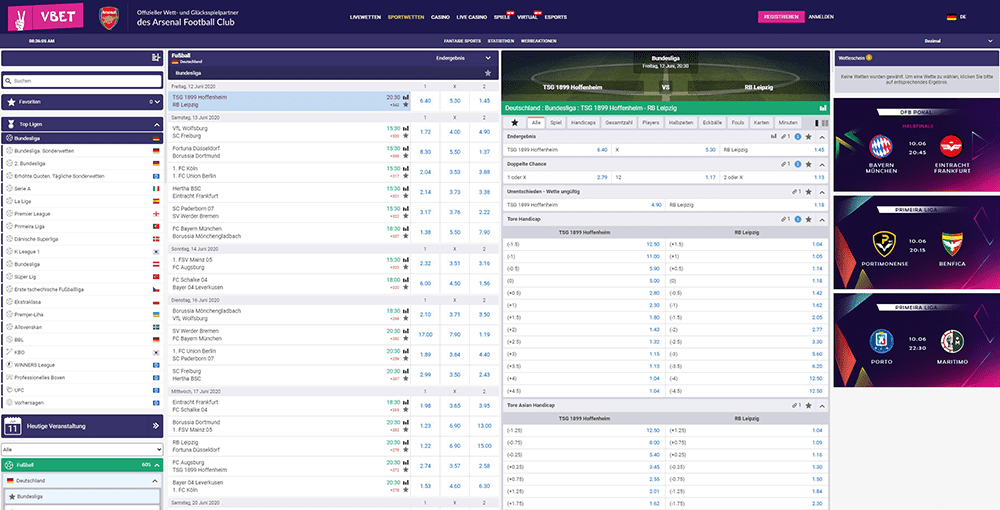This screenshot has height=510, width=1000.
Task: Open the Werbeaktionen link
Action: (x=539, y=41)
